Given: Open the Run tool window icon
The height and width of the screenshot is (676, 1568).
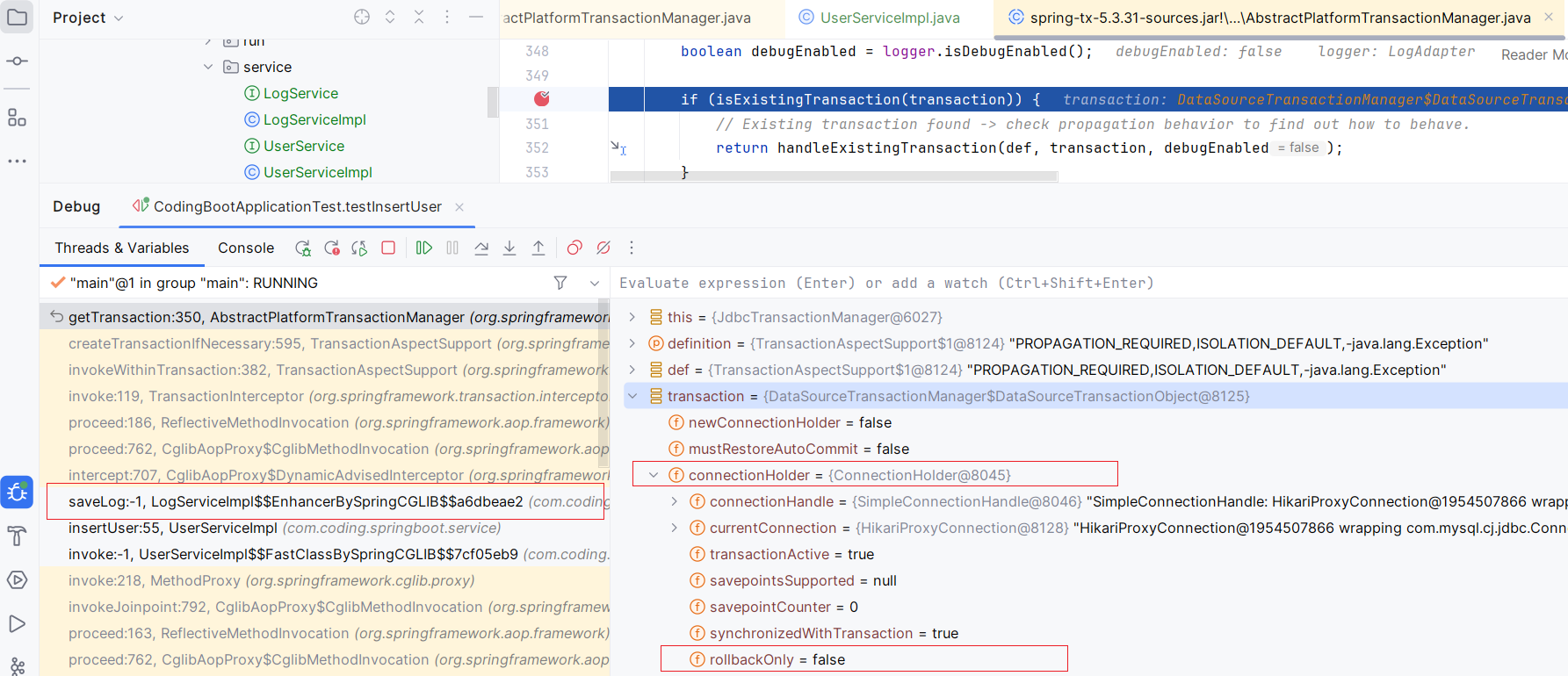Looking at the screenshot, I should (x=17, y=623).
